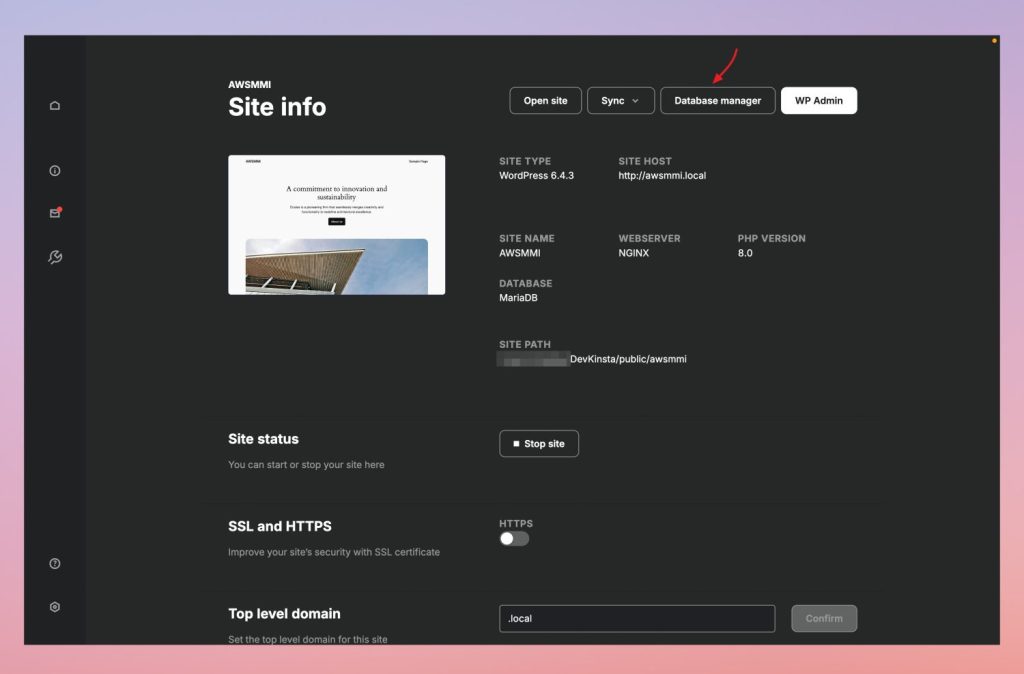
Task: Launch the Database manager
Action: tap(718, 101)
